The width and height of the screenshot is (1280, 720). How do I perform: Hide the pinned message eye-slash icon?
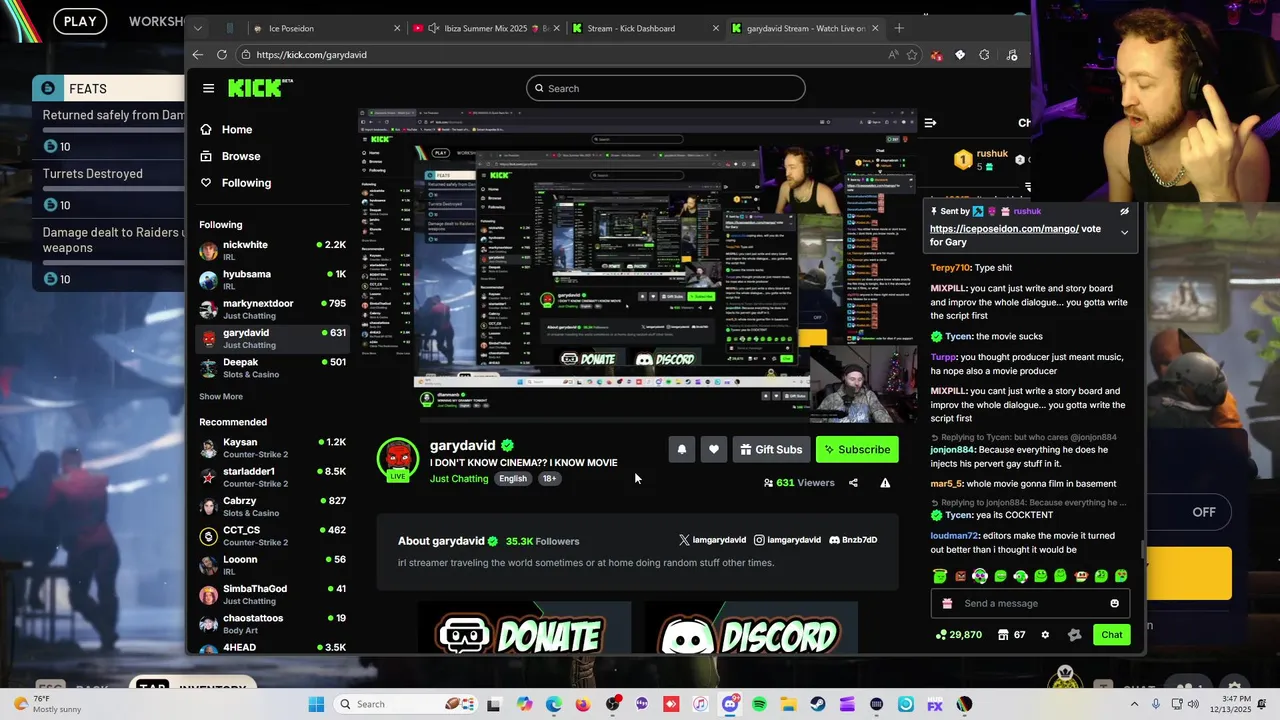(1124, 212)
